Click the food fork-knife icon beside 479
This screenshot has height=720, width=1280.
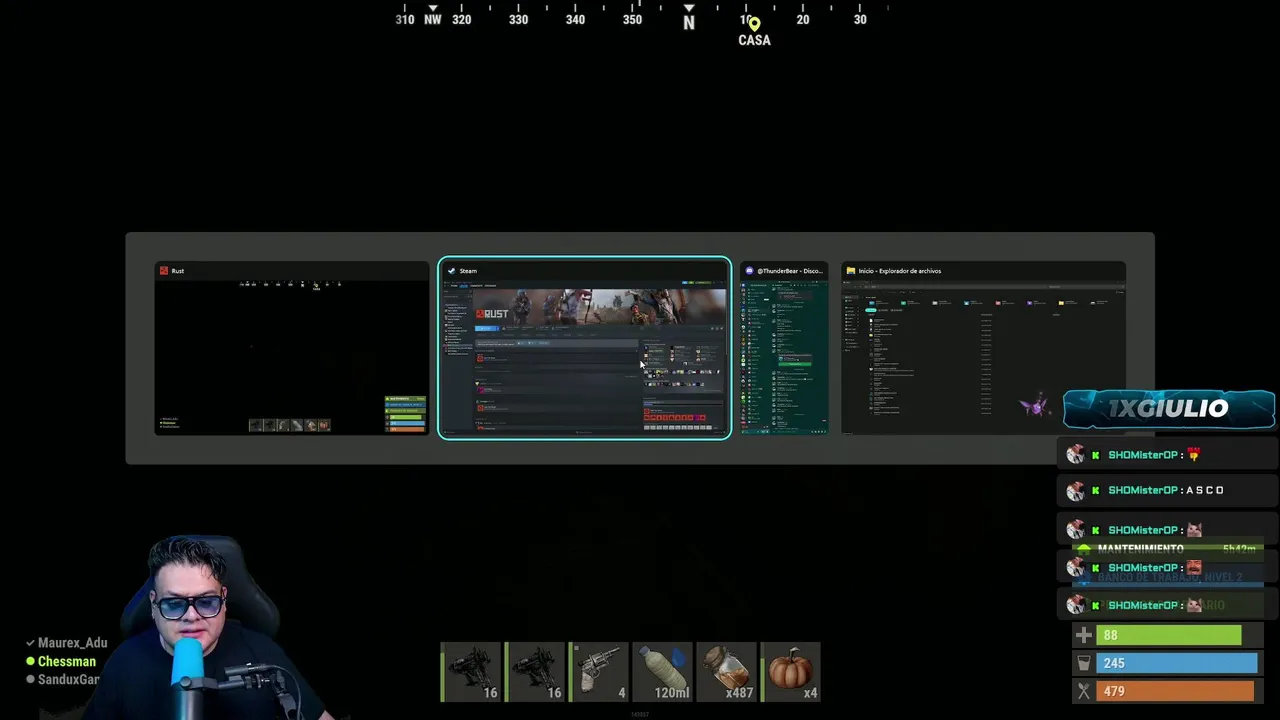pos(1084,691)
